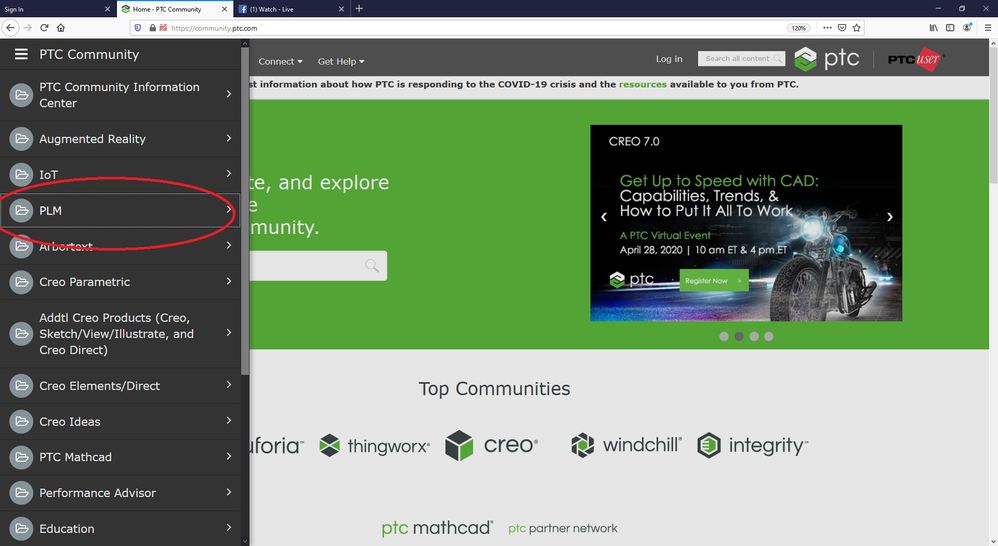This screenshot has height=546, width=998.
Task: Open page actions three-dot menu in address bar
Action: pyautogui.click(x=827, y=27)
